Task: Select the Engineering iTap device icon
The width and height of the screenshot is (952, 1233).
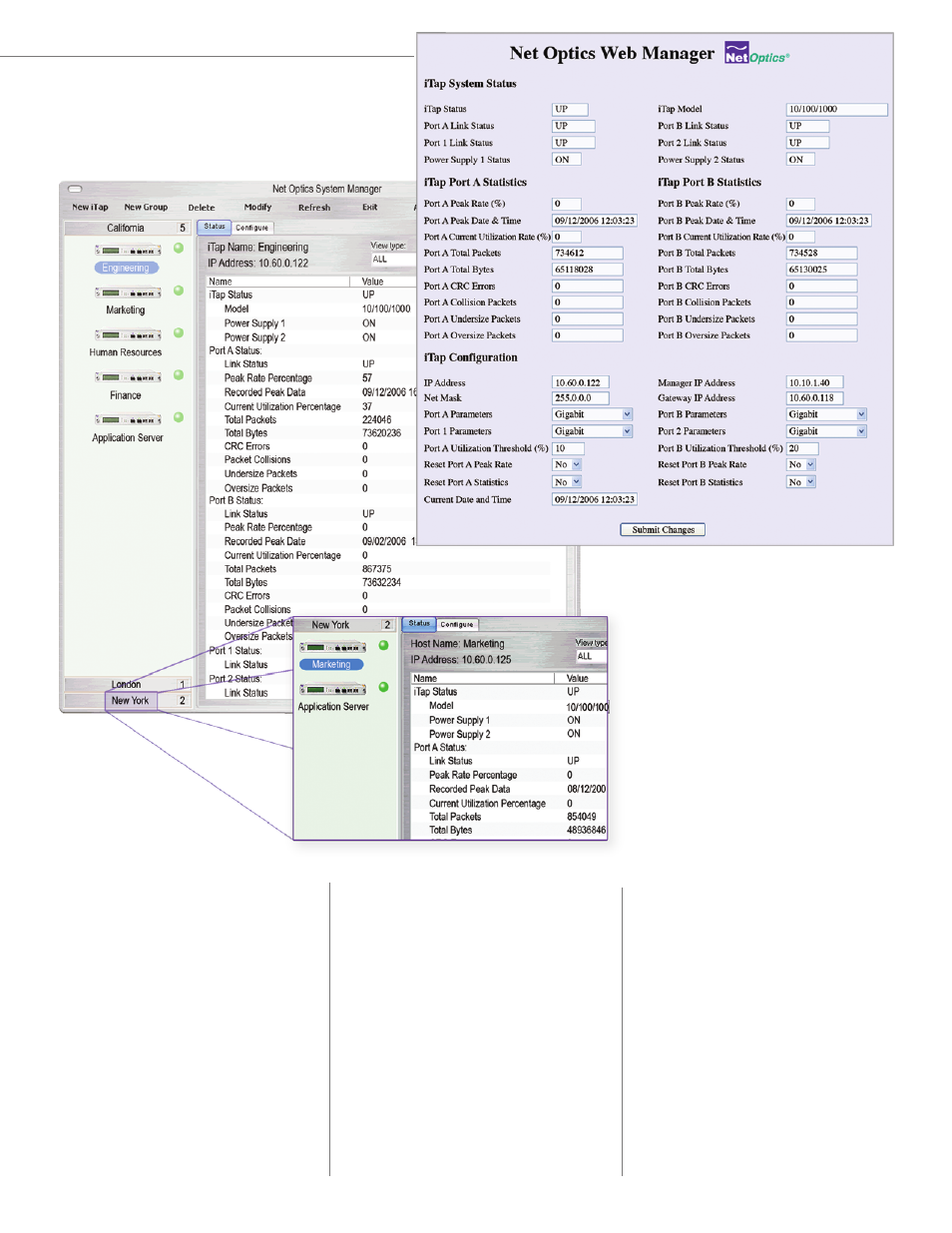Action: pyautogui.click(x=128, y=251)
